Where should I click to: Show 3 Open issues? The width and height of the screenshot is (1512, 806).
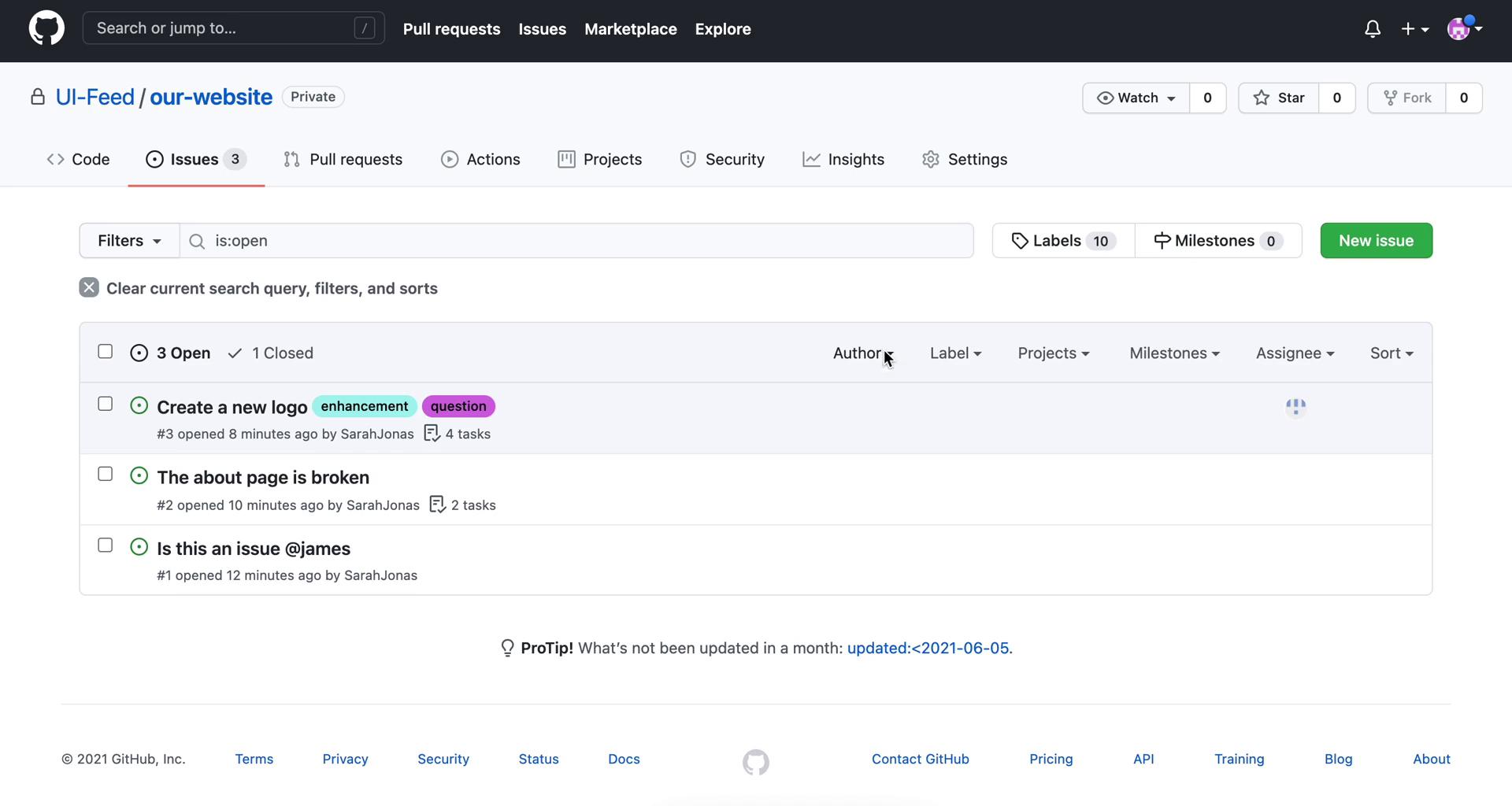pyautogui.click(x=170, y=353)
